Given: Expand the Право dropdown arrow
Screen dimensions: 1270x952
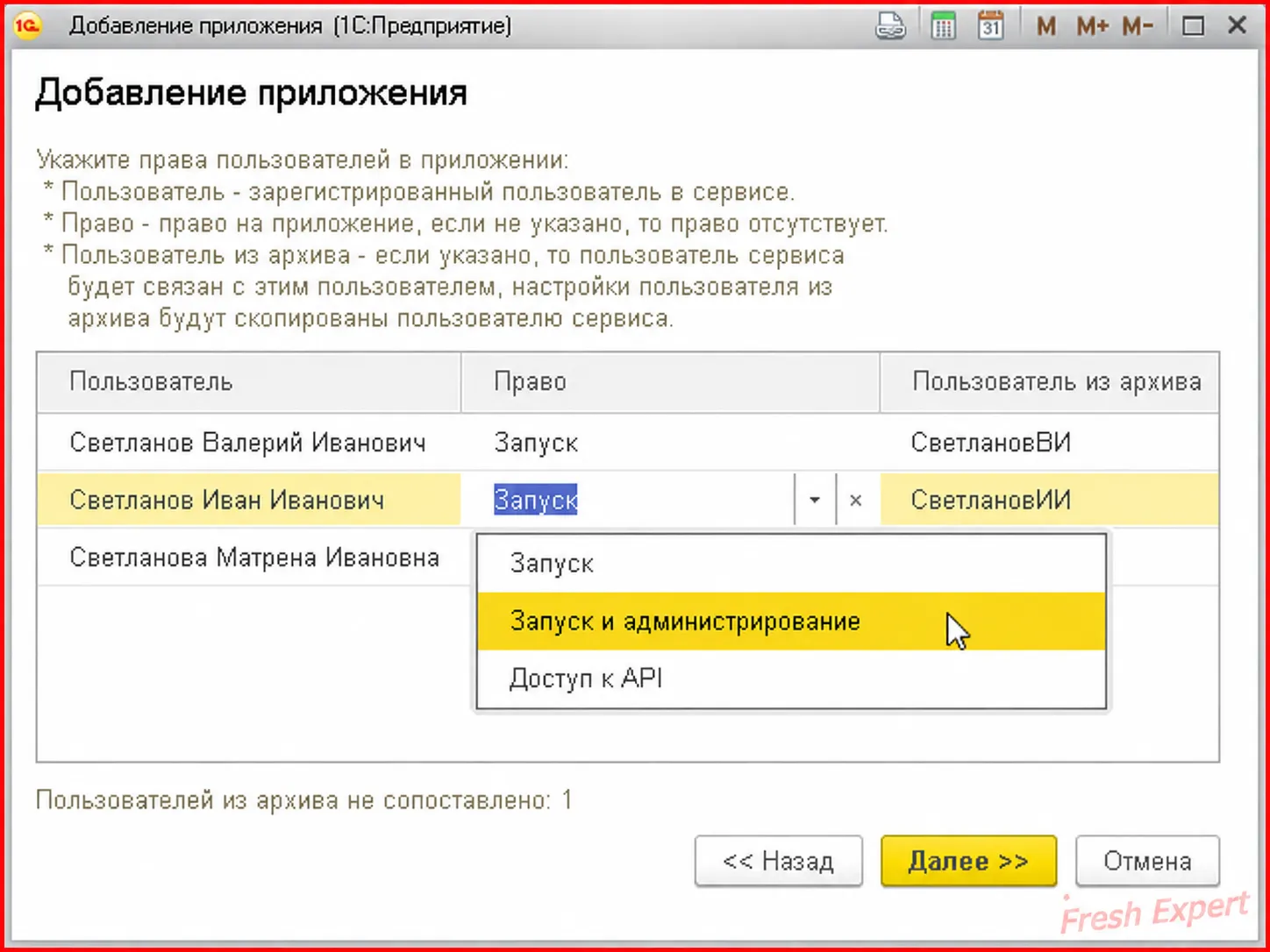Looking at the screenshot, I should pos(815,500).
